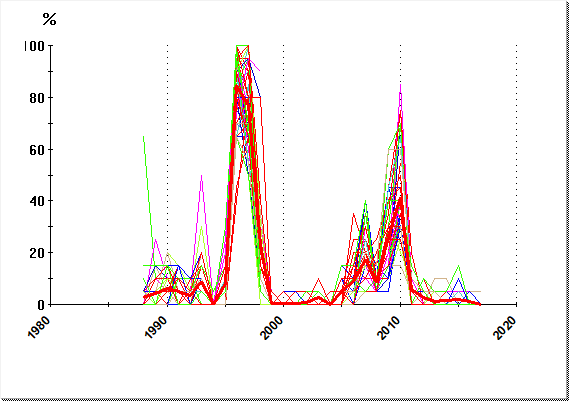This screenshot has width=569, height=401.
Task: Click the 20 y-axis label
Action: pos(37,253)
